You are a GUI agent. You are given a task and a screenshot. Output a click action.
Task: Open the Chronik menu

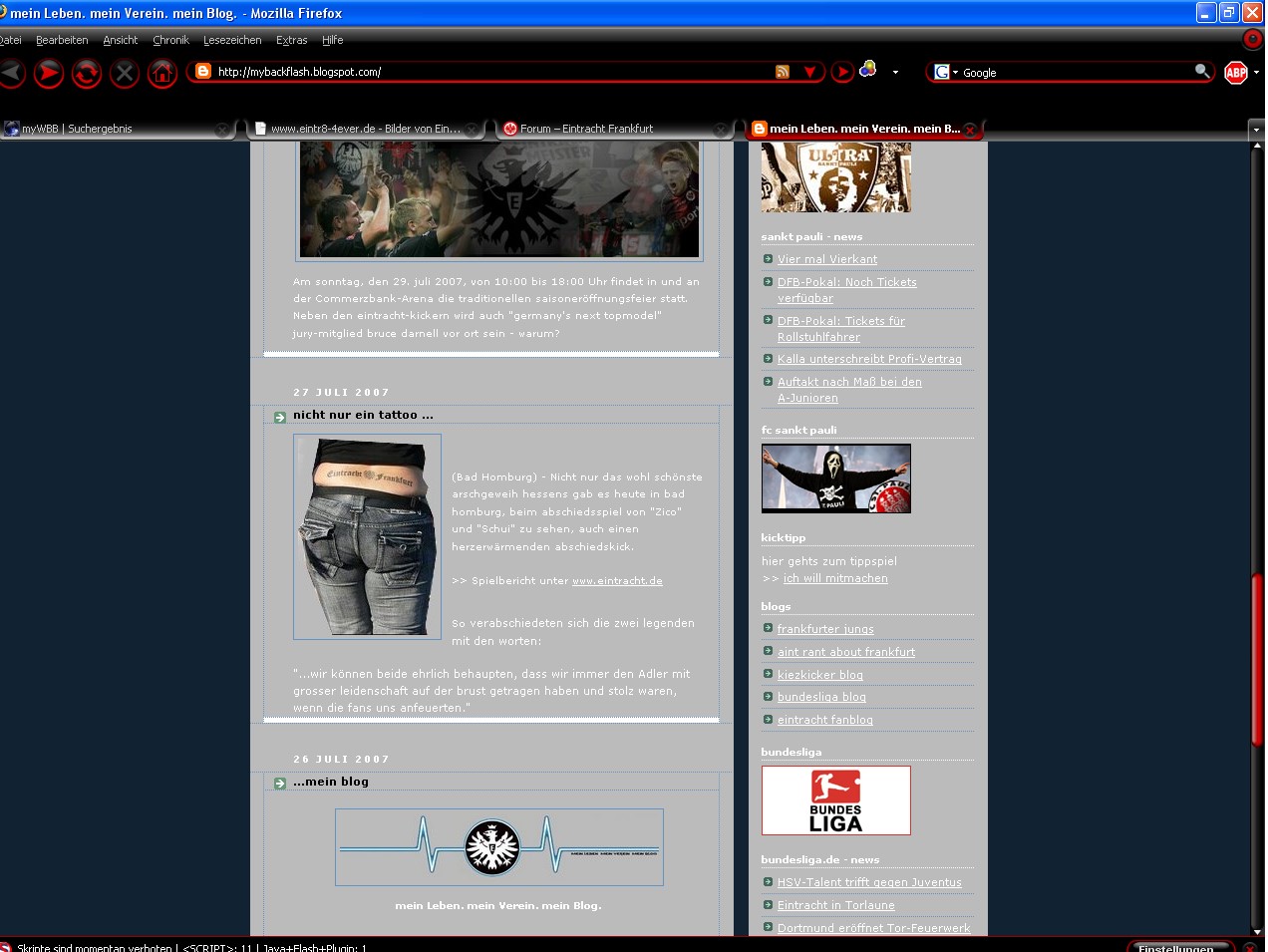click(x=170, y=40)
